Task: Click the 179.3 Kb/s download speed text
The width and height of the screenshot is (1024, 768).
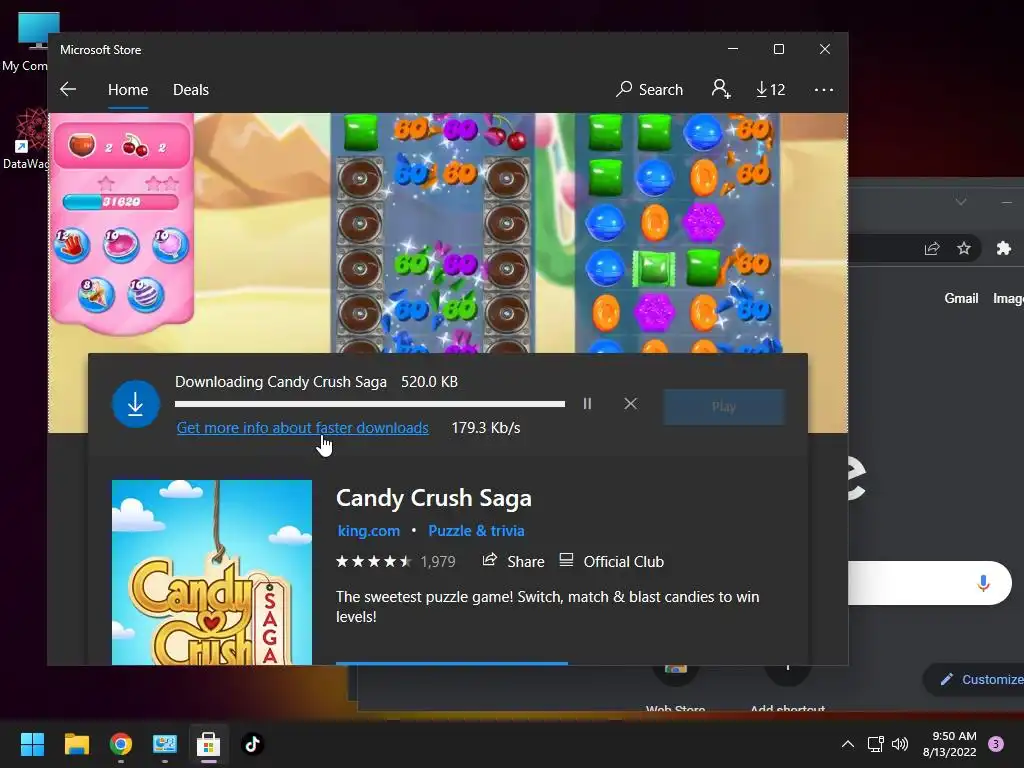Action: [486, 428]
